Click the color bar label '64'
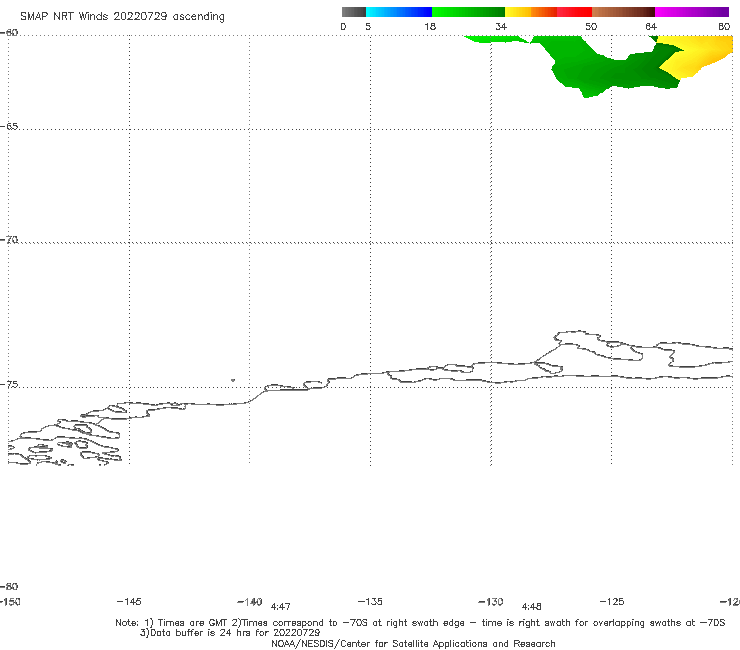This screenshot has width=740, height=650. pos(651,27)
